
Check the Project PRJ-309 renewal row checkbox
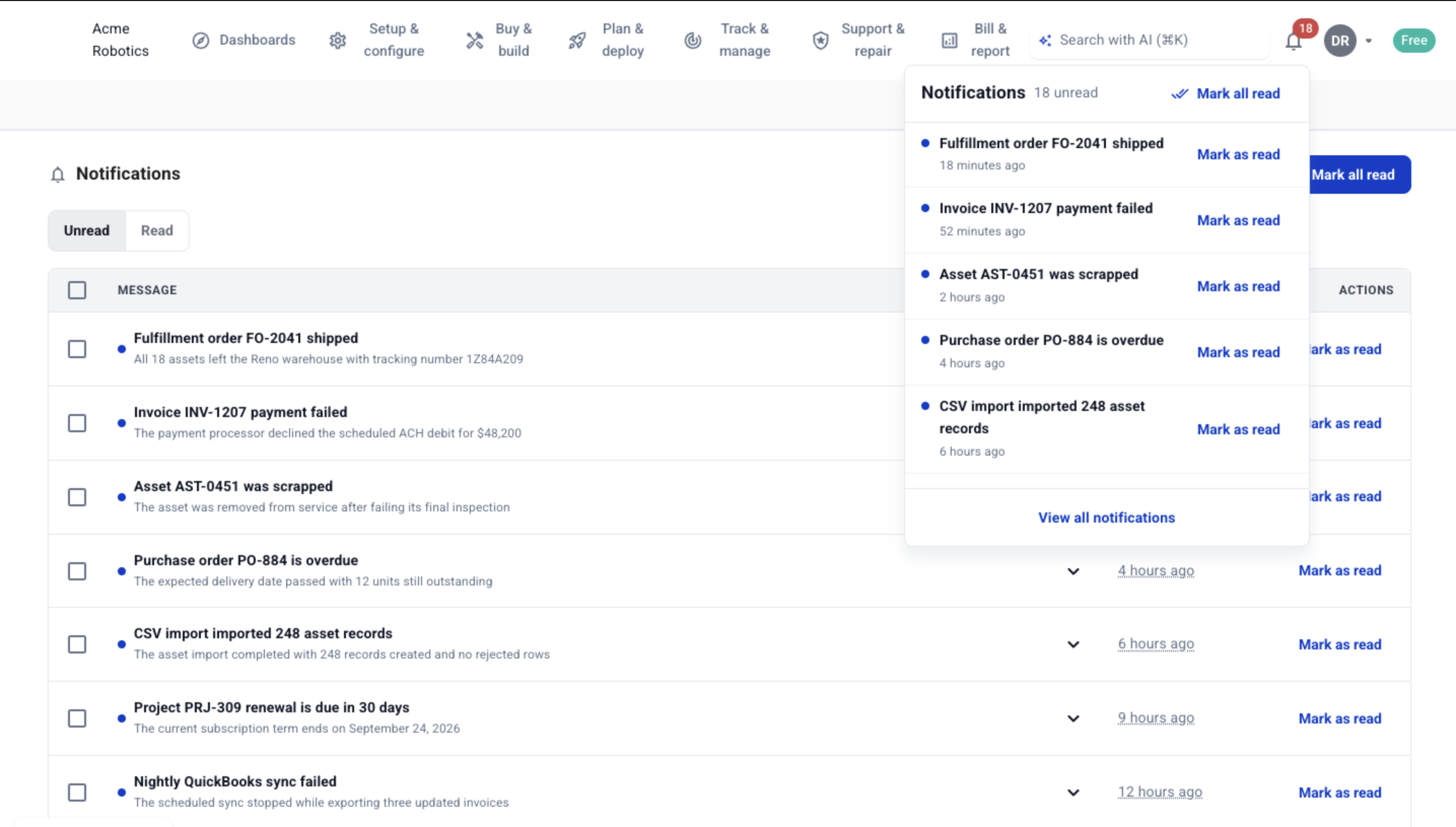77,718
